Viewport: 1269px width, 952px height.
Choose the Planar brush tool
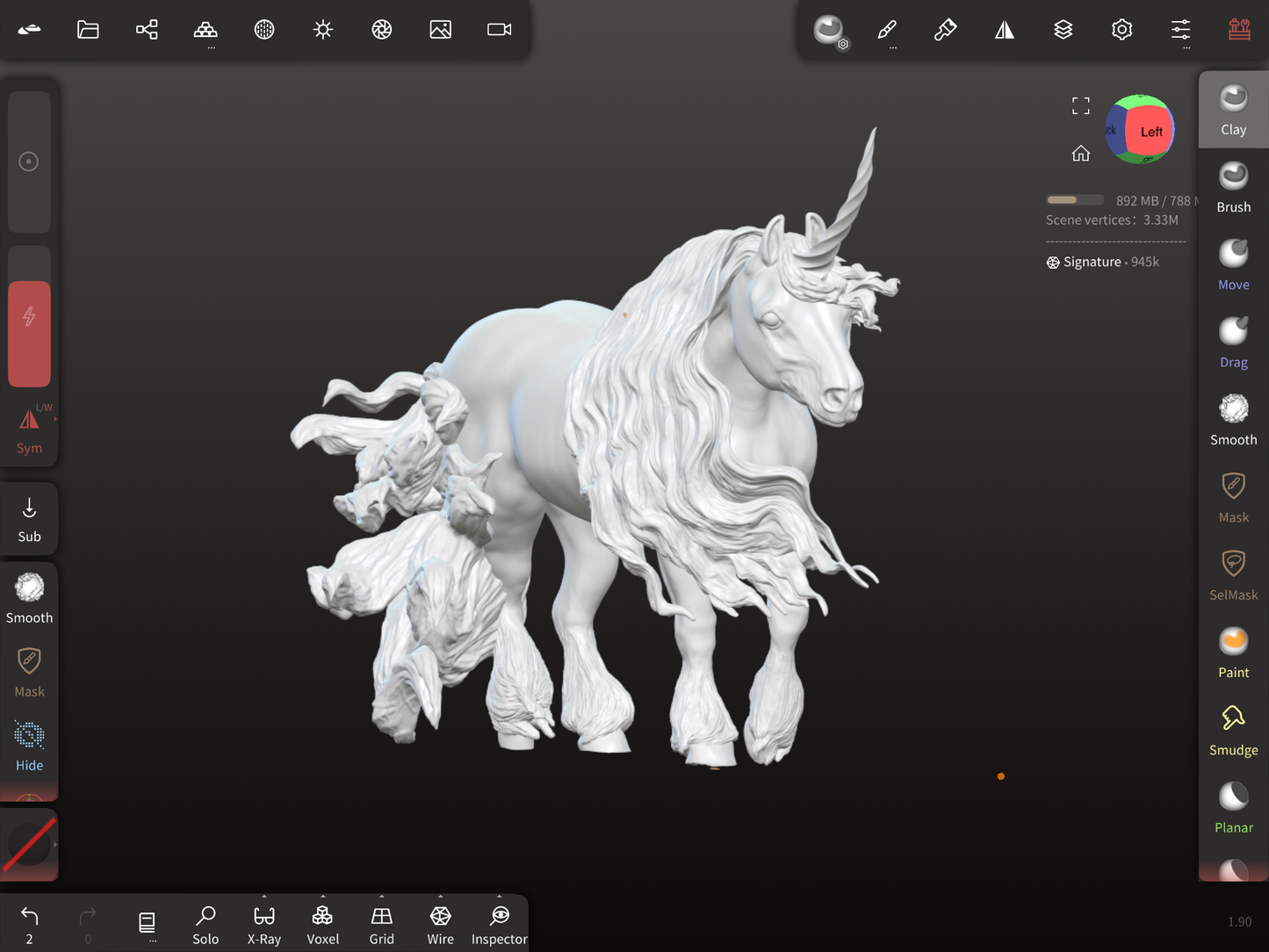click(x=1233, y=808)
